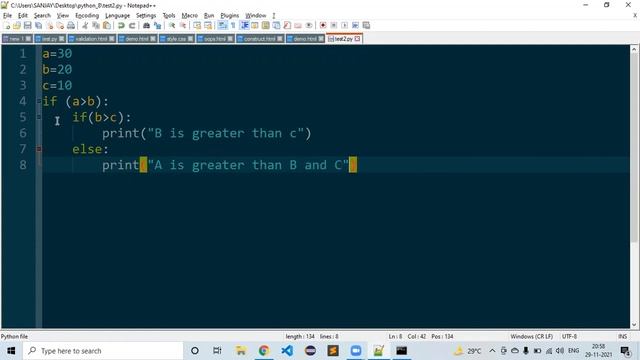
Task: Collapse the fold marker at line 4
Action: pyautogui.click(x=39, y=101)
